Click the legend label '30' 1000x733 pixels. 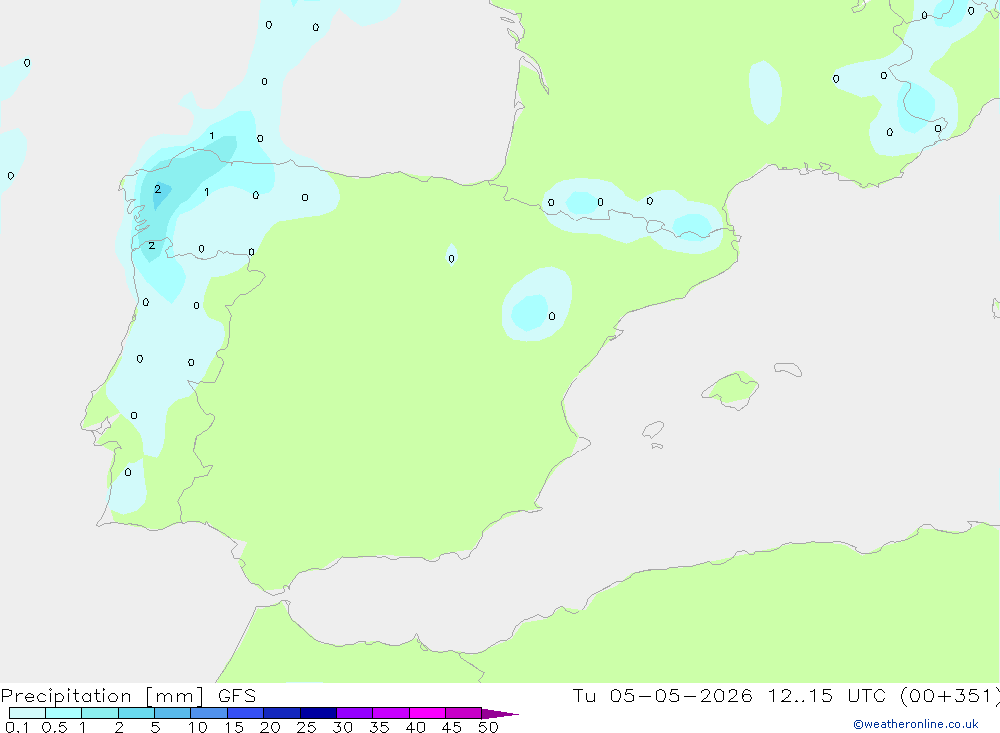(343, 727)
